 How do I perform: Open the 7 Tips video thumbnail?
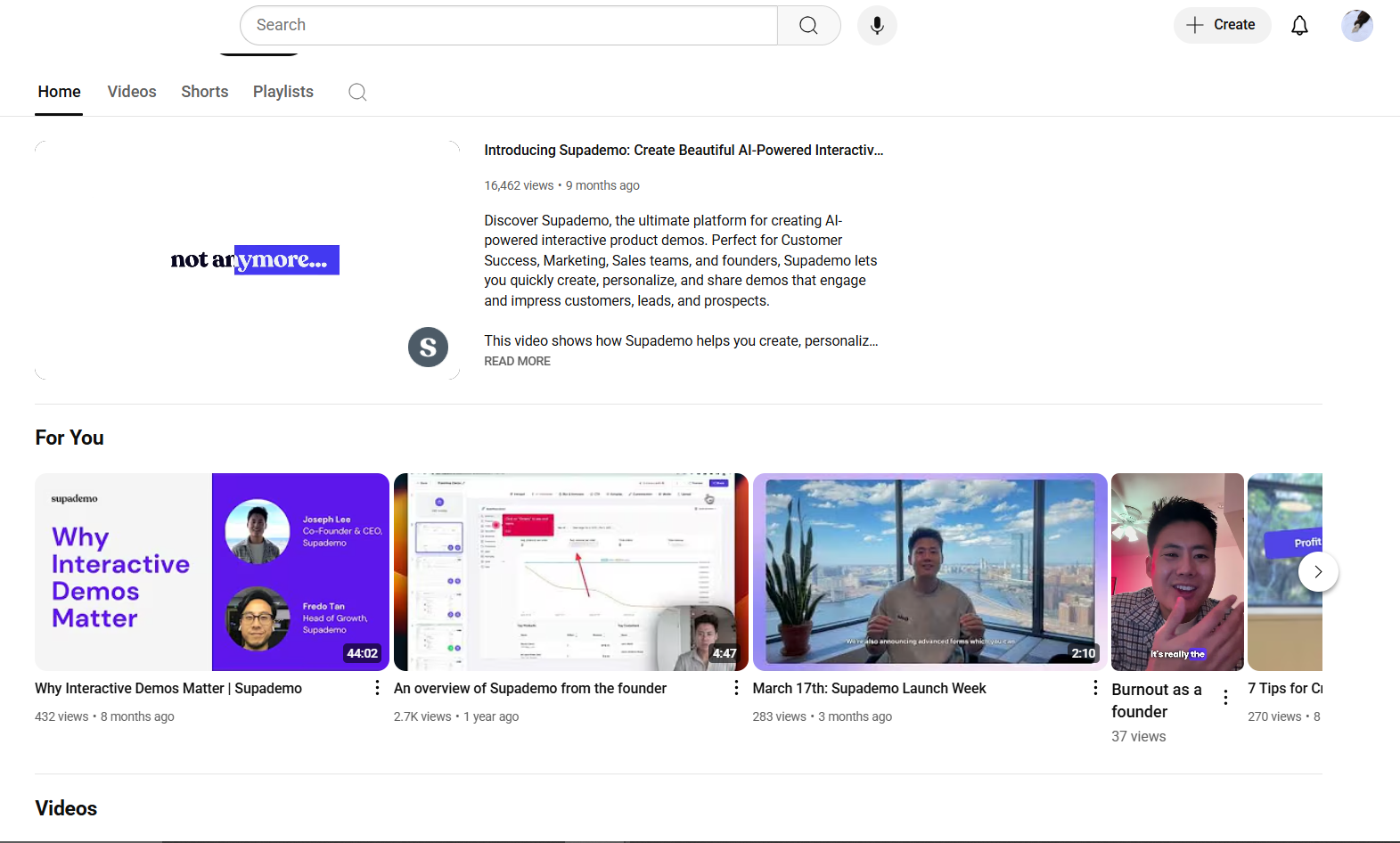click(1285, 572)
